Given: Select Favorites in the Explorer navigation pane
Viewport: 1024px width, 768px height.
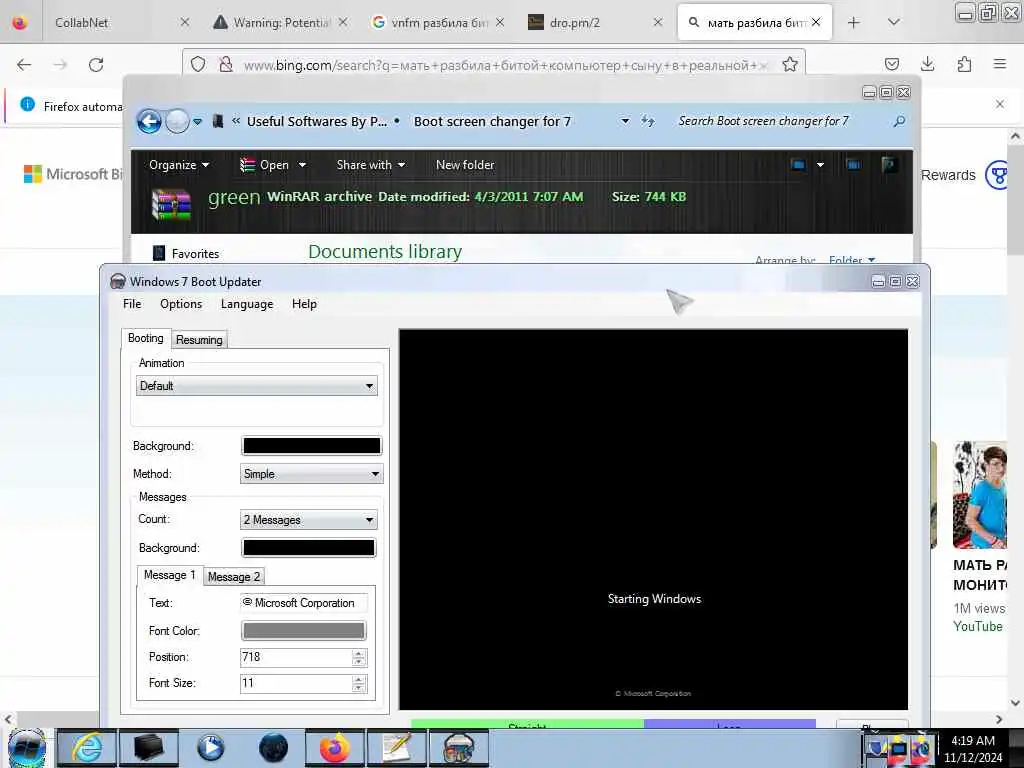Looking at the screenshot, I should 195,253.
